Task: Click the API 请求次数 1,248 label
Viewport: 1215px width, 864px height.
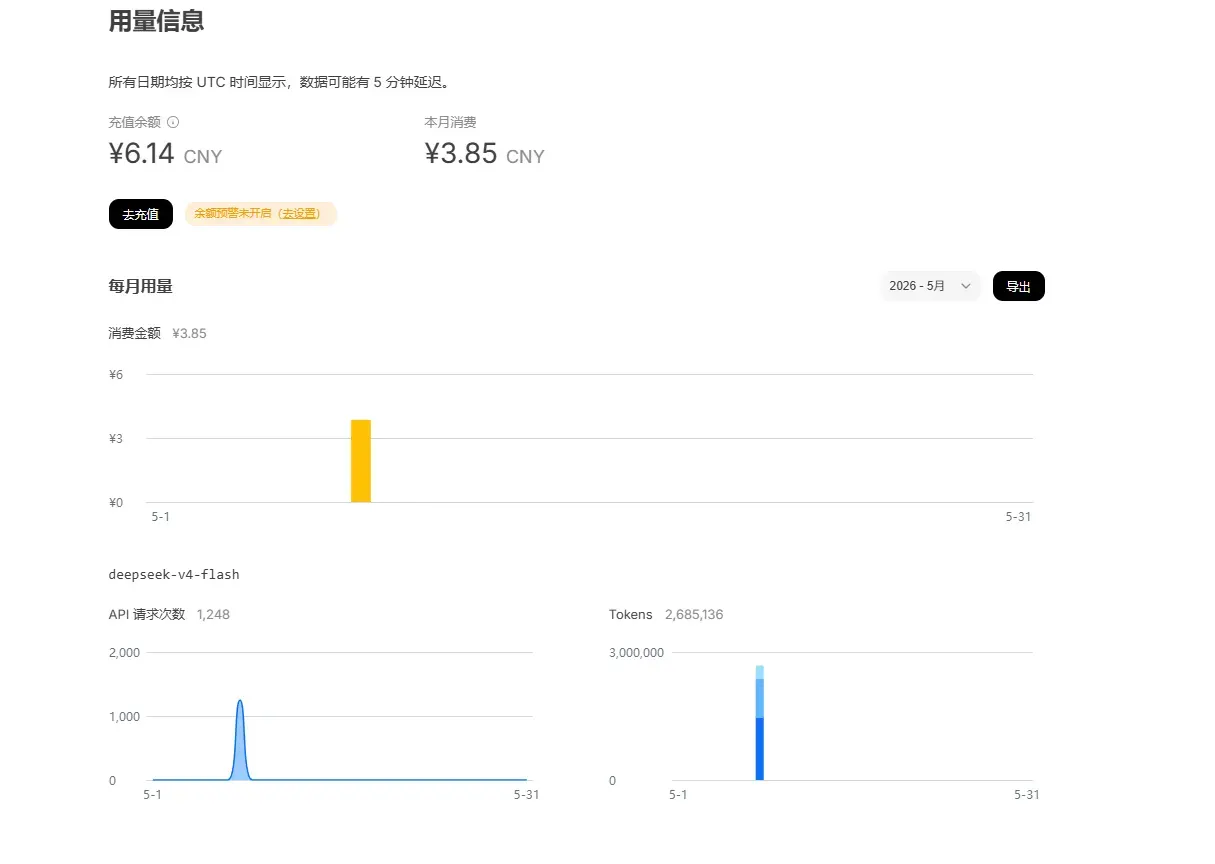Action: coord(169,614)
